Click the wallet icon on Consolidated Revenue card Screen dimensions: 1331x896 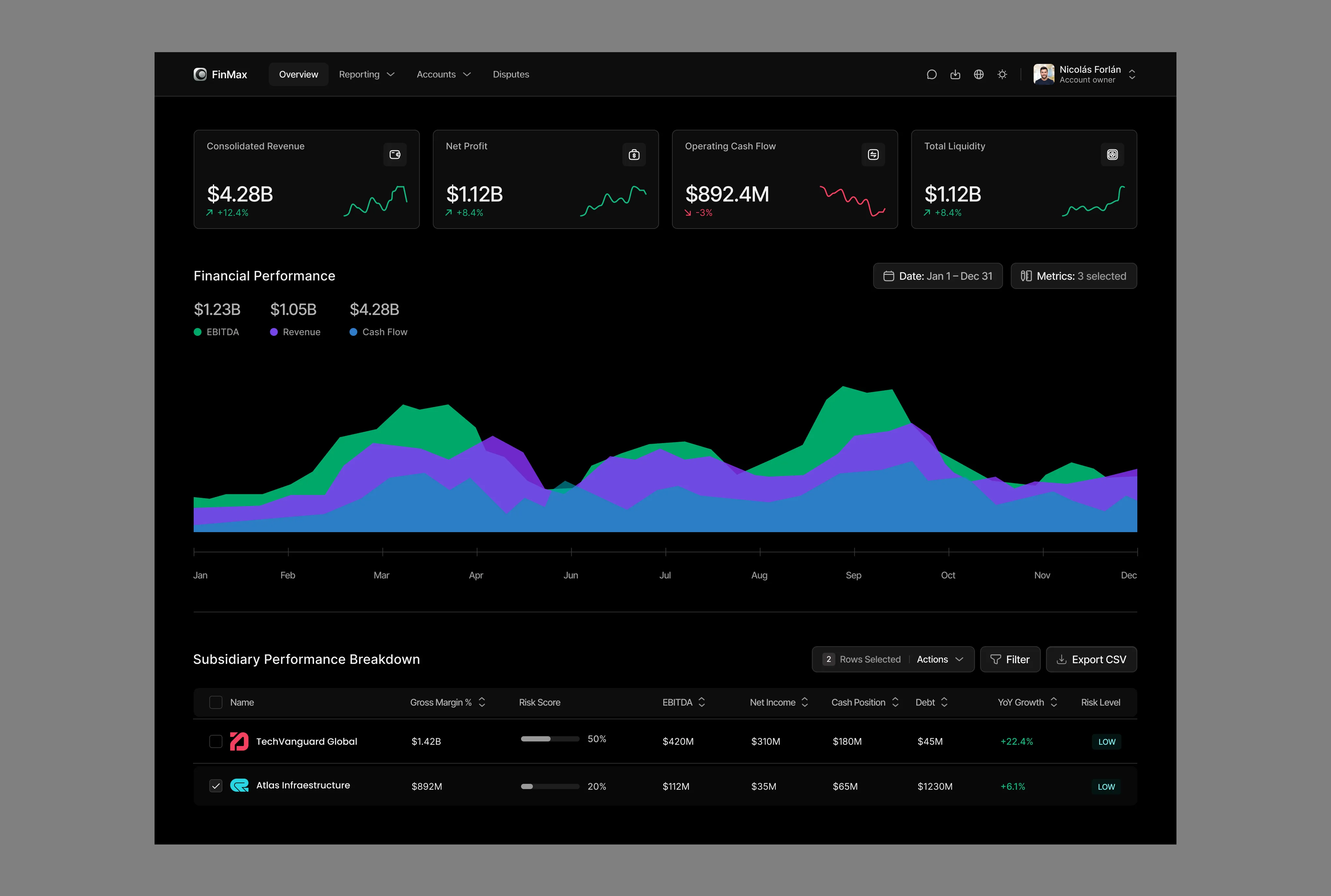point(395,154)
